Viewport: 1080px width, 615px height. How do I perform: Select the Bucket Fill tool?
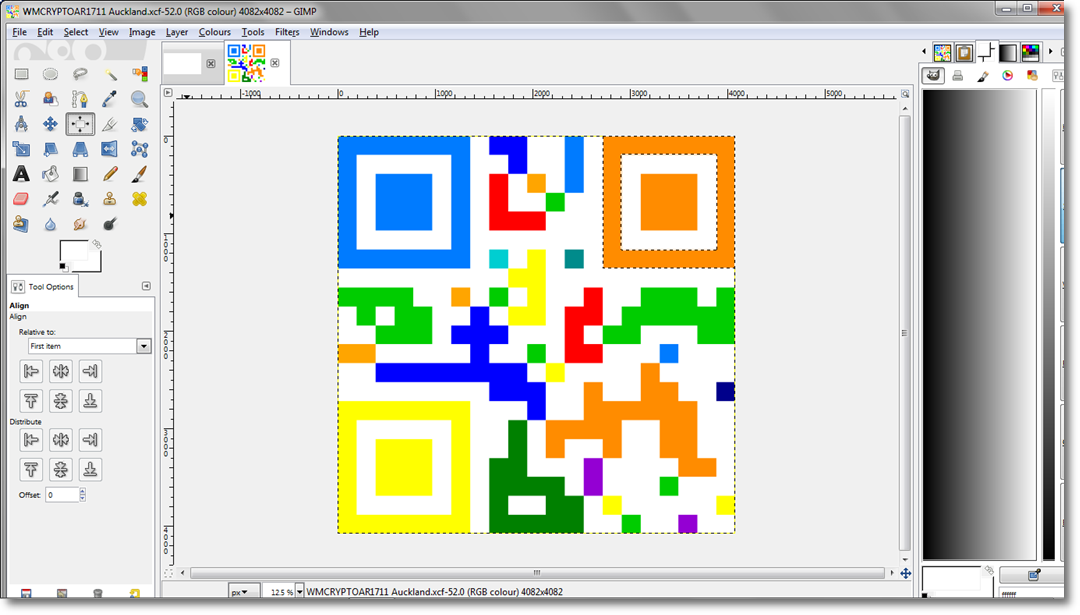(50, 174)
